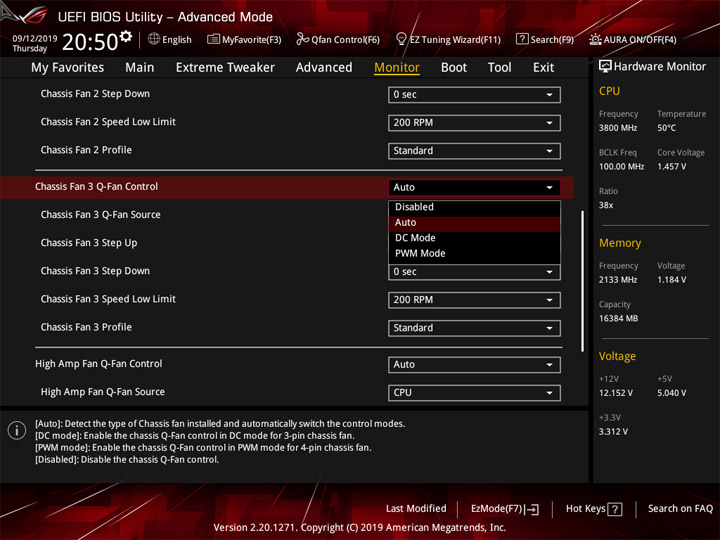Click the Core Voltage 1.457 V value
The height and width of the screenshot is (540, 720).
coord(672,167)
